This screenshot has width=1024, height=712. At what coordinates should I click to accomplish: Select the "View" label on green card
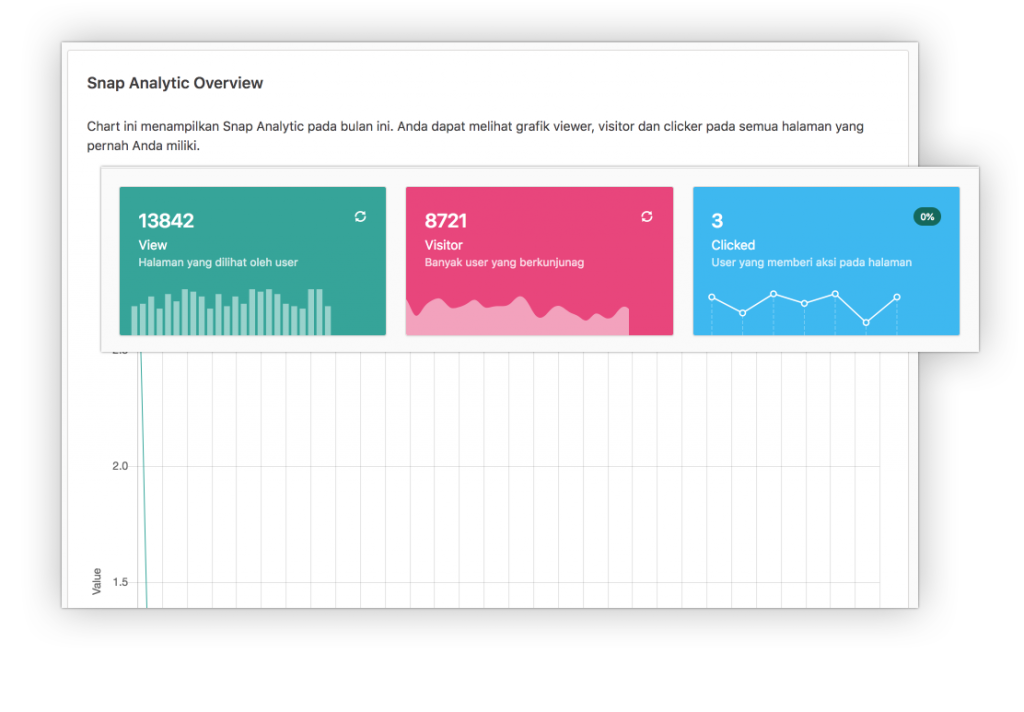click(x=153, y=245)
